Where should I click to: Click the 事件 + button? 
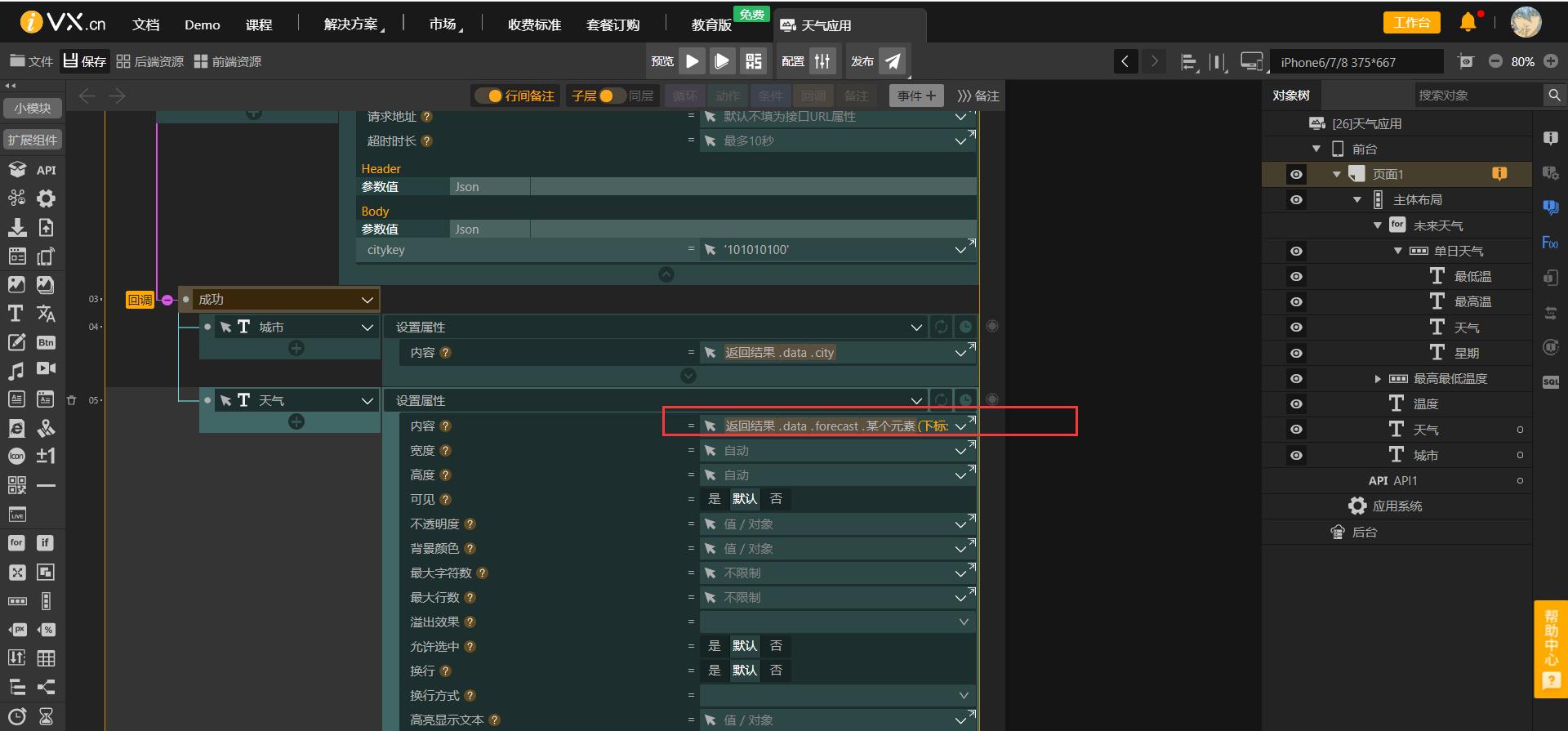click(916, 96)
